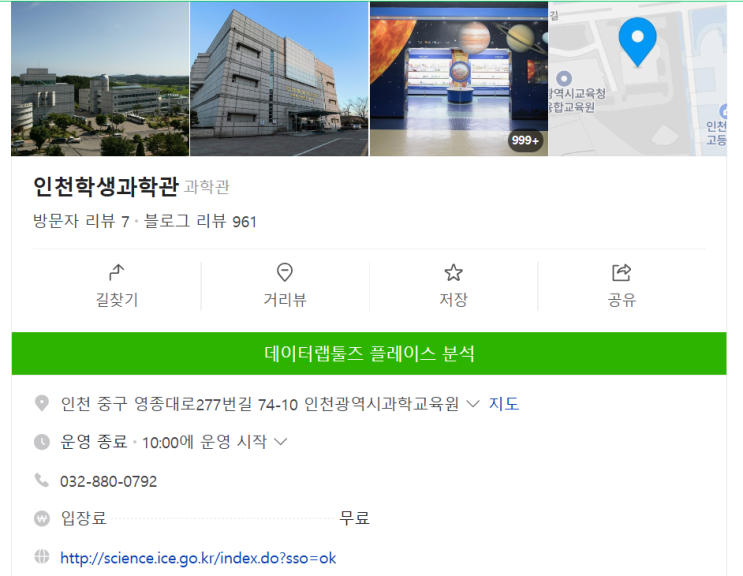The image size is (743, 576).
Task: Open the aerial campus photo thumbnail
Action: (x=100, y=79)
